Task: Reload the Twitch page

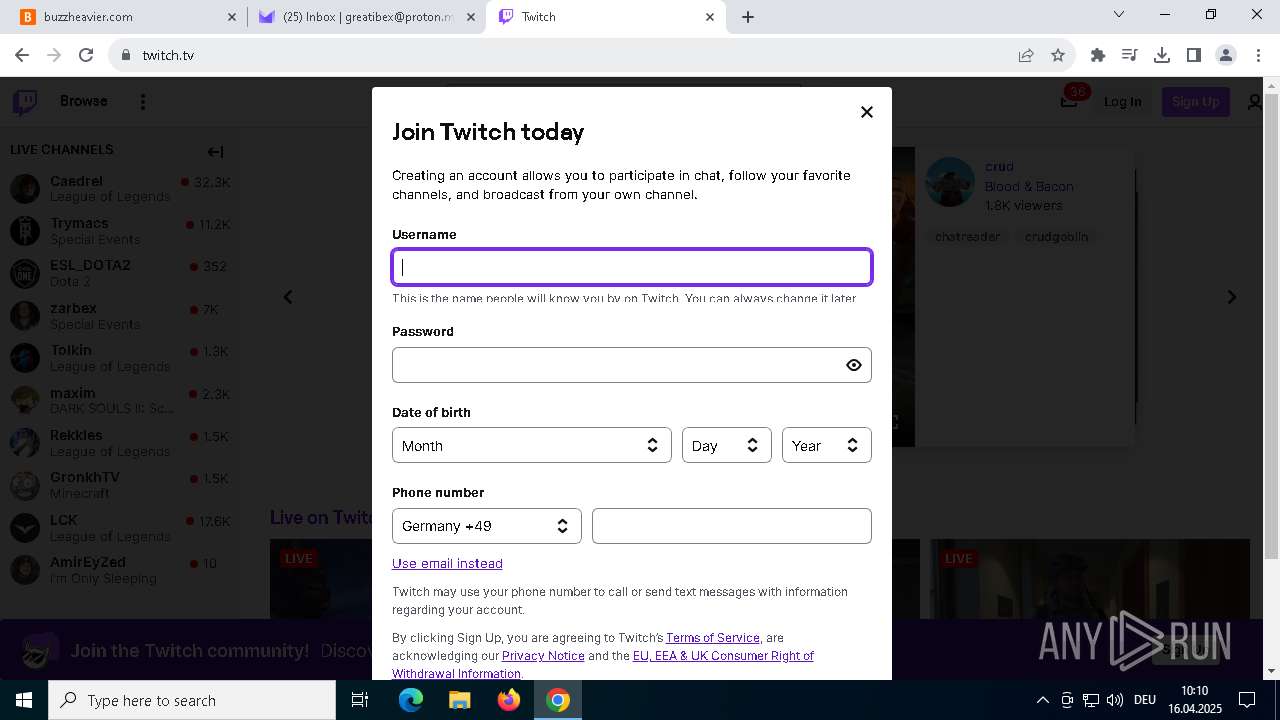Action: tap(86, 55)
